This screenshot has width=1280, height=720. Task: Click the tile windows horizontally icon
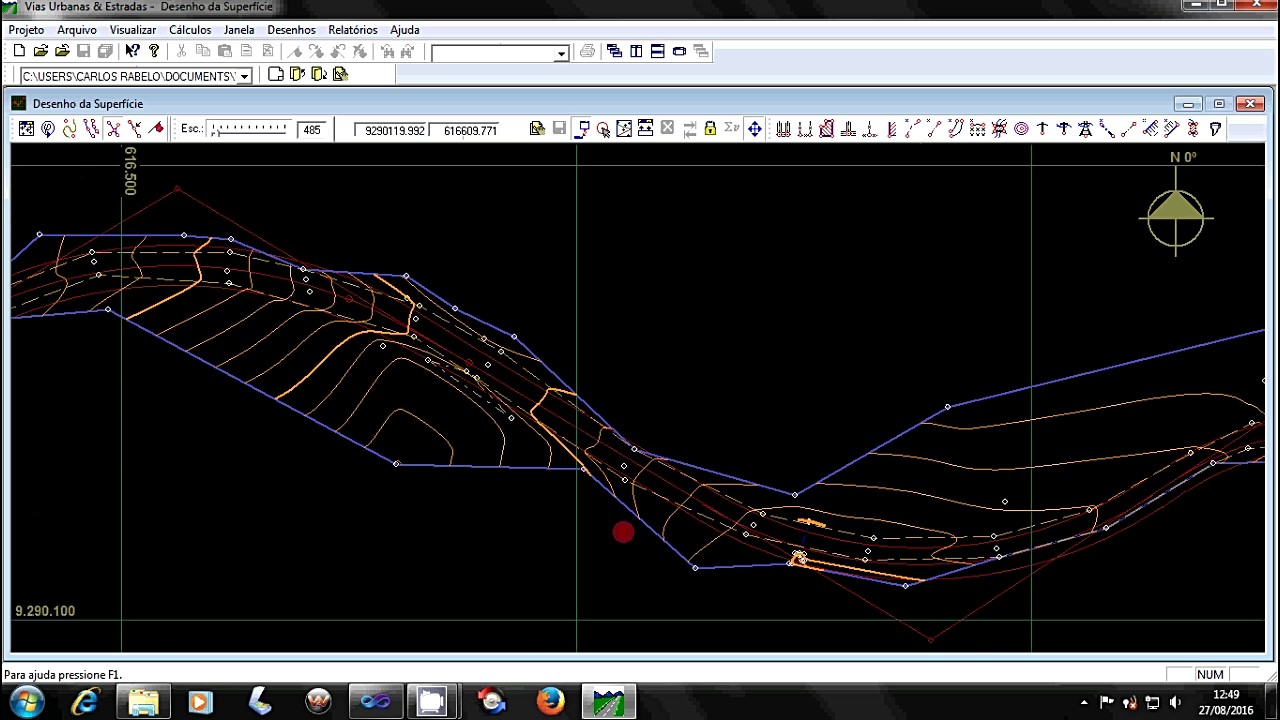(658, 51)
